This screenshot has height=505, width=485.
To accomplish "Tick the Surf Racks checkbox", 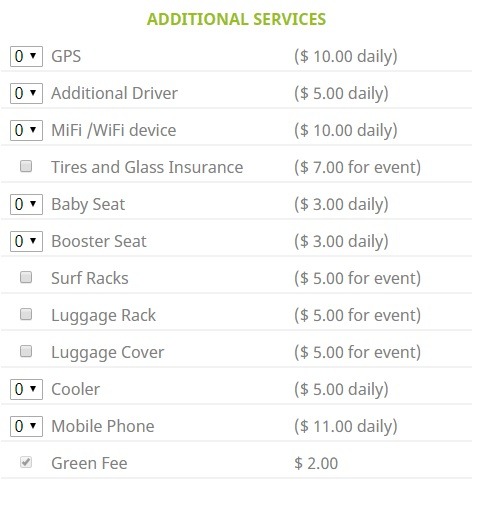I will pos(26,277).
